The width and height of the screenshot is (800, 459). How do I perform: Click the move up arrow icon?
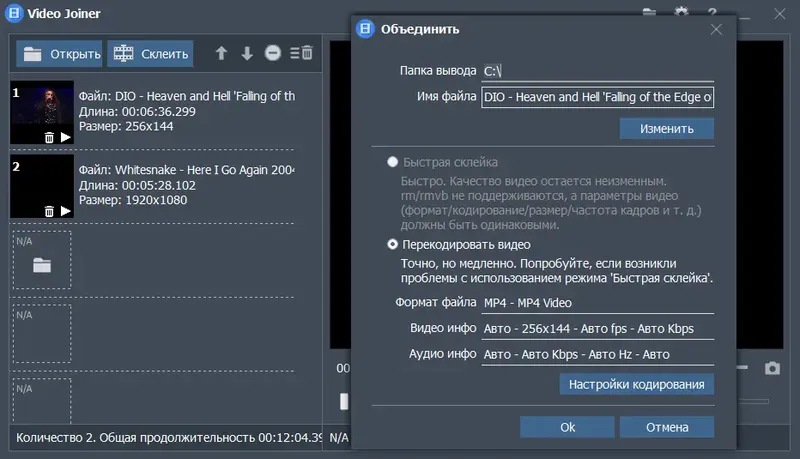click(222, 53)
